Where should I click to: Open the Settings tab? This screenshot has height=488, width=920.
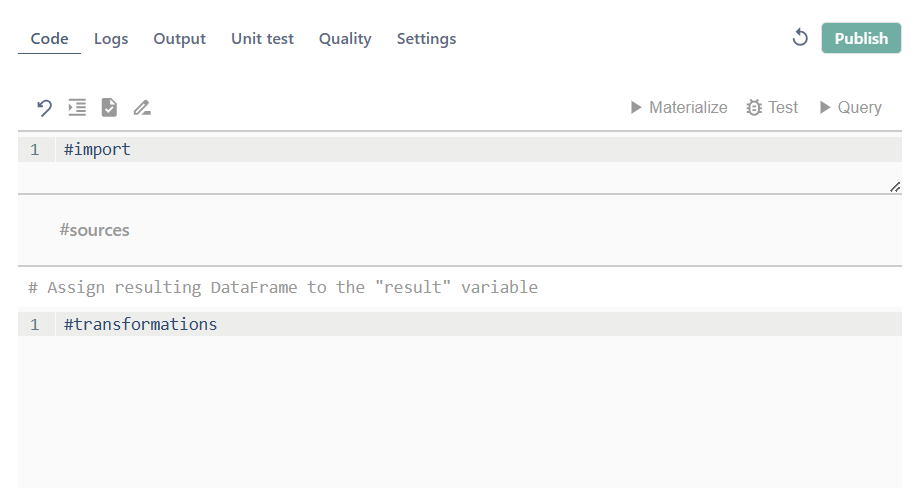[x=427, y=39]
